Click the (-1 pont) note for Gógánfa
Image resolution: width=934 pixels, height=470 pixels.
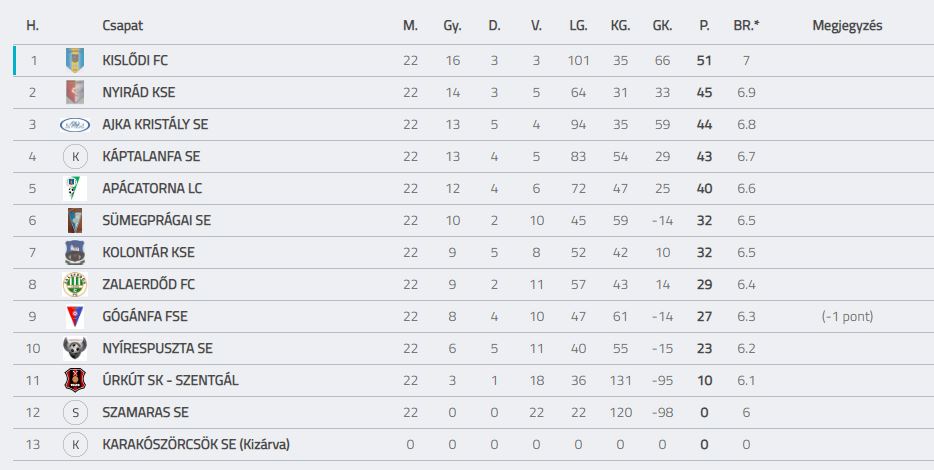847,316
